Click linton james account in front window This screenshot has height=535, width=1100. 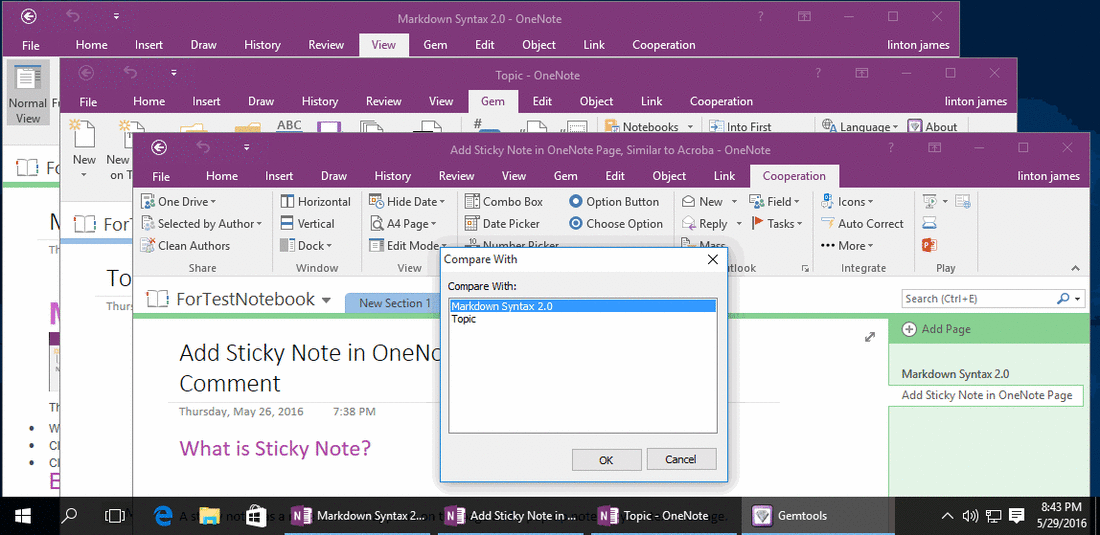tap(1048, 176)
